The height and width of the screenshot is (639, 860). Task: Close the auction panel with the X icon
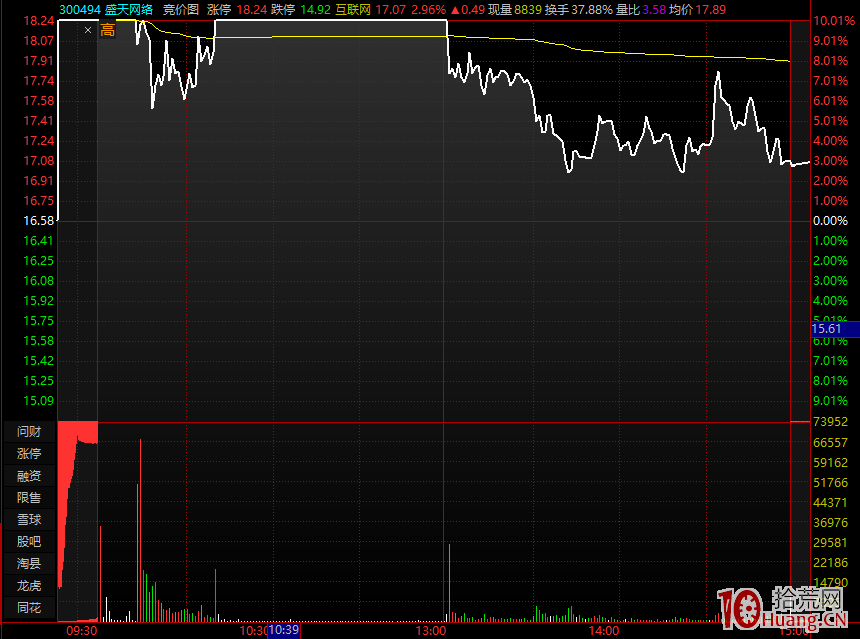point(88,30)
